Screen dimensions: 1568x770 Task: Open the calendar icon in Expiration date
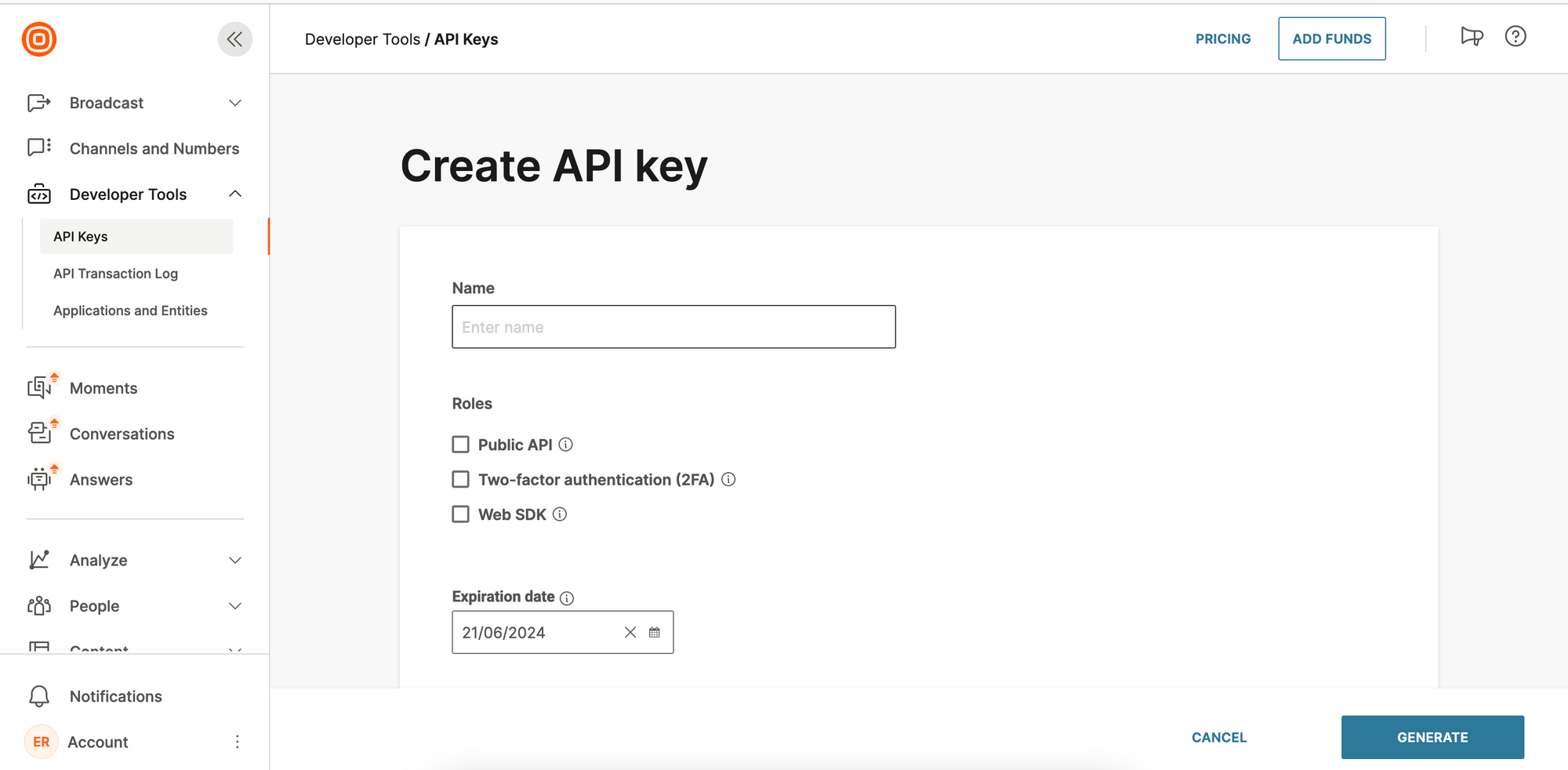(655, 631)
